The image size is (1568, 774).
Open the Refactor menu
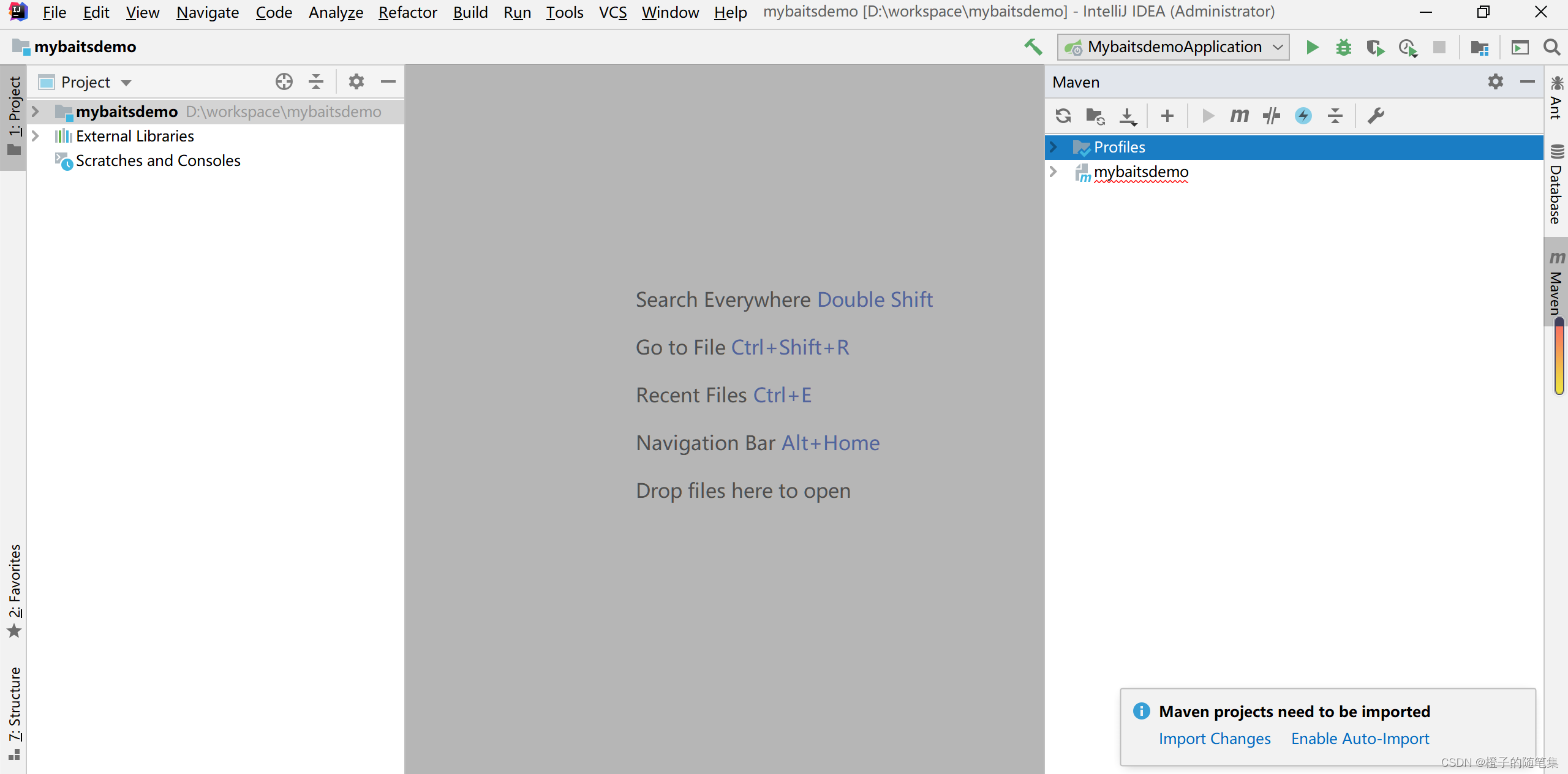pos(407,12)
